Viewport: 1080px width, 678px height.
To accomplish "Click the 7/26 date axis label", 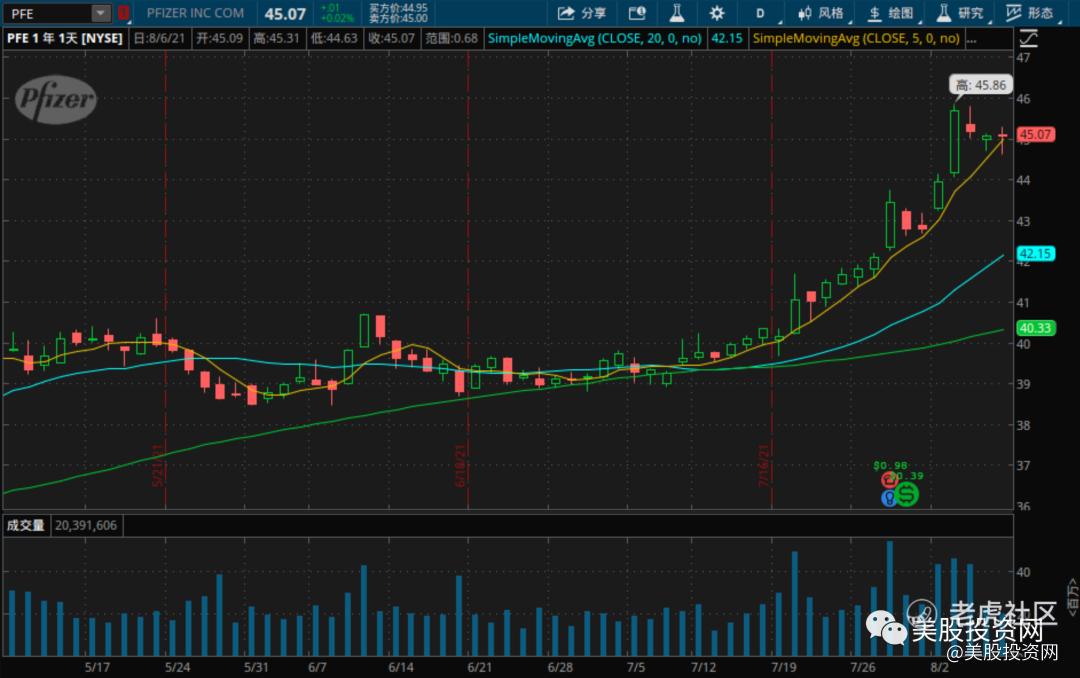I will pos(862,667).
